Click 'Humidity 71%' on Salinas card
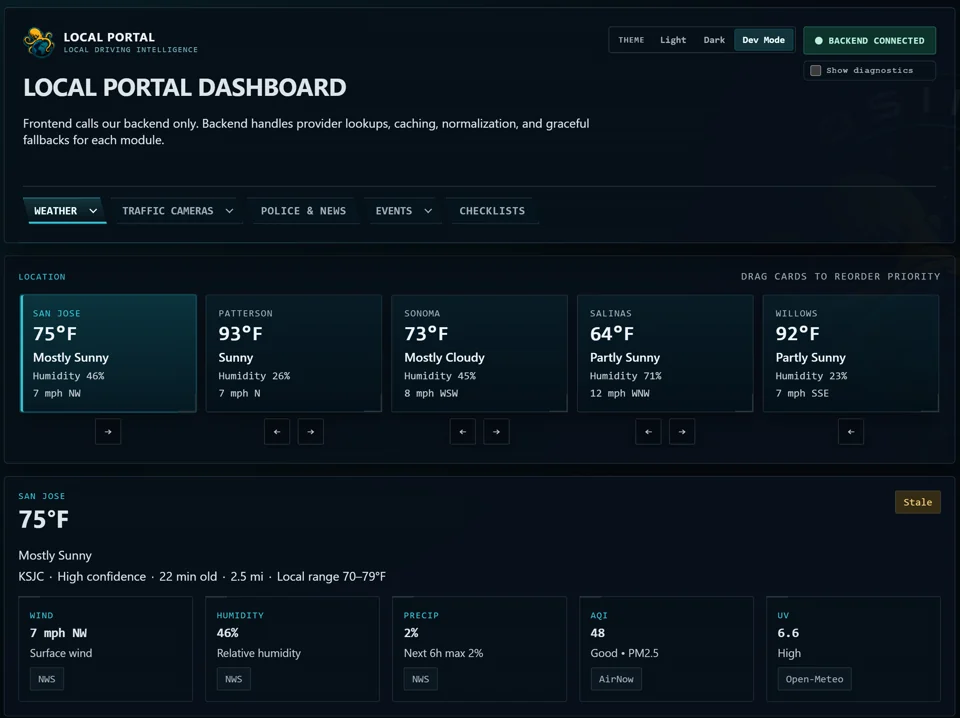 (626, 376)
